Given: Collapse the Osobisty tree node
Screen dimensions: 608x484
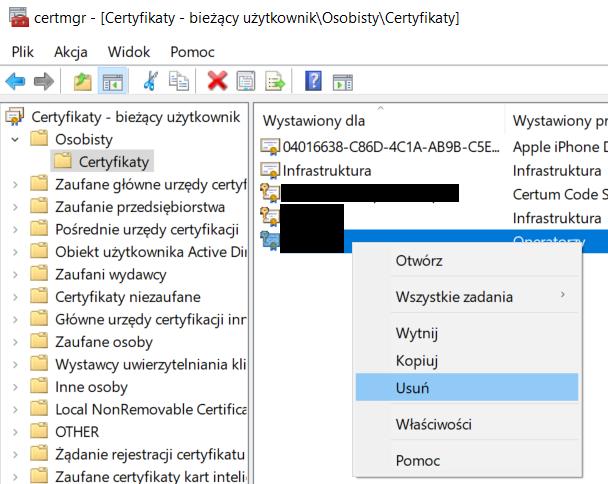Looking at the screenshot, I should tap(15, 139).
